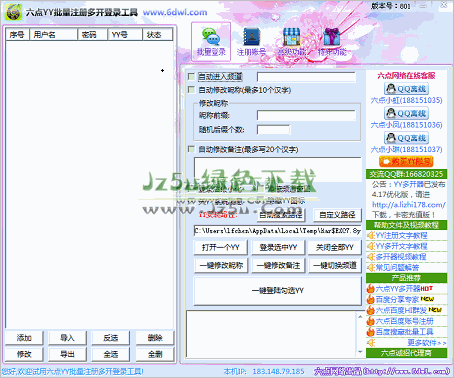Click the 导出 button
Image resolution: width=454 pixels, height=378 pixels.
tap(67, 354)
